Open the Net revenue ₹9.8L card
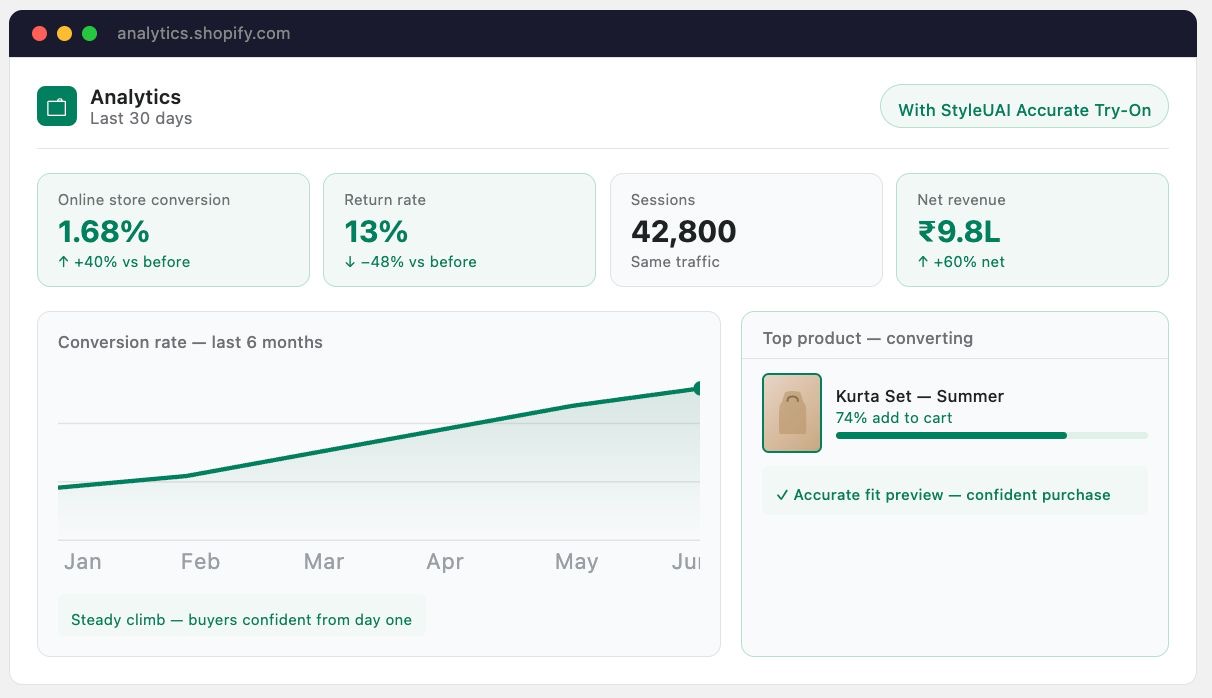1212x698 pixels. click(1032, 230)
